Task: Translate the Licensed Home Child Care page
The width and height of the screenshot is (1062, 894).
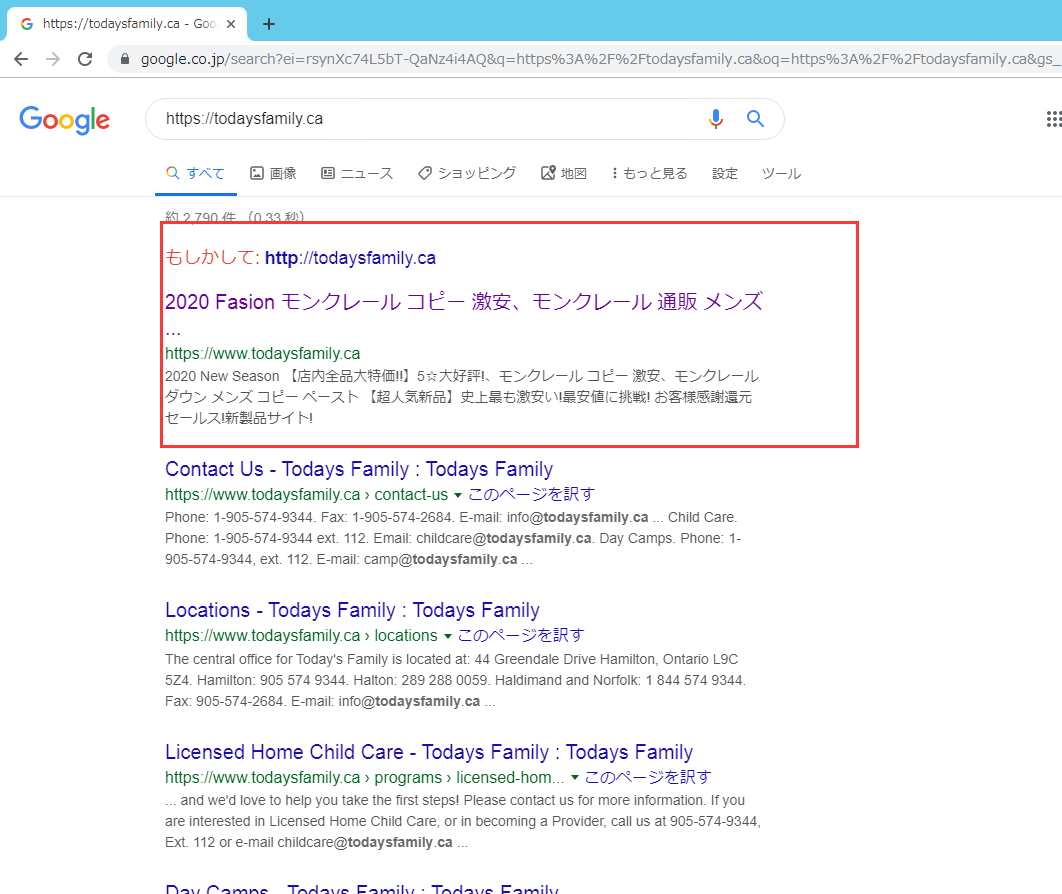Action: [647, 777]
